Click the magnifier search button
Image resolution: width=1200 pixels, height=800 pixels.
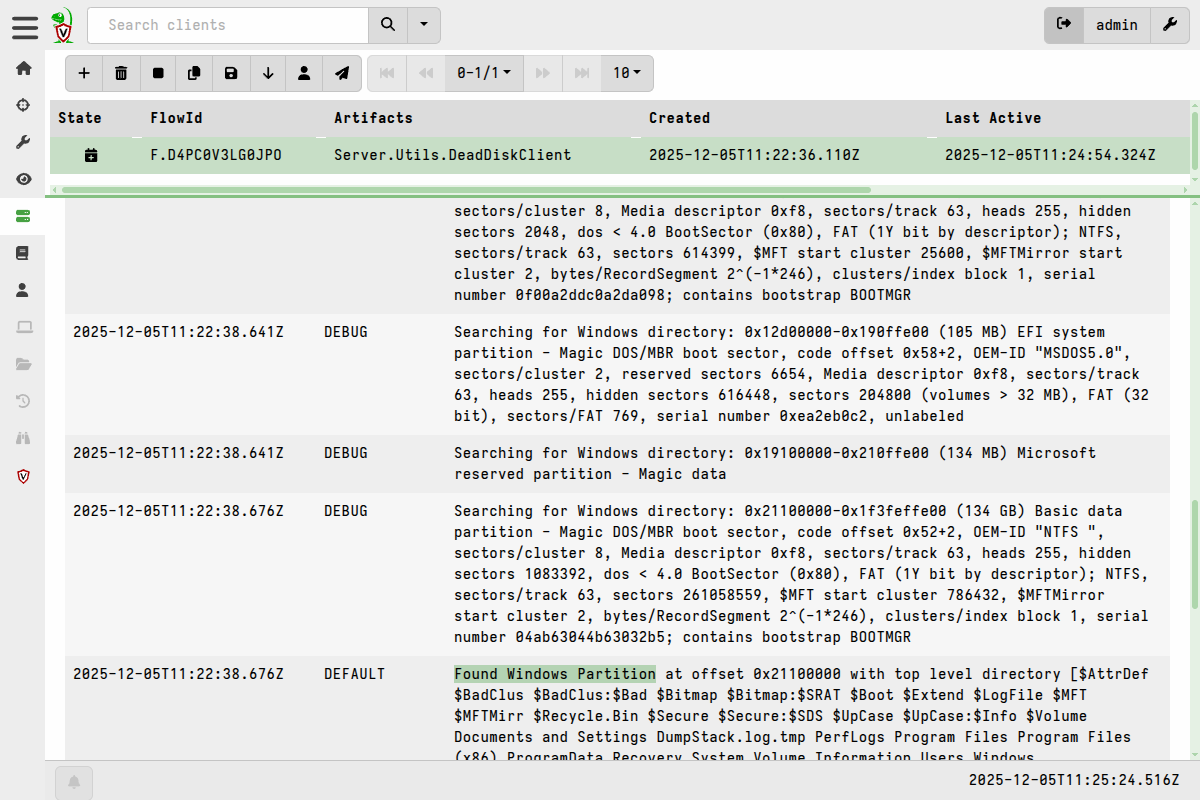click(388, 25)
